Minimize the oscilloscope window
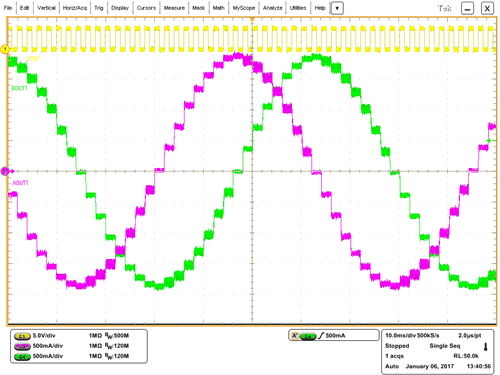 tap(467, 8)
